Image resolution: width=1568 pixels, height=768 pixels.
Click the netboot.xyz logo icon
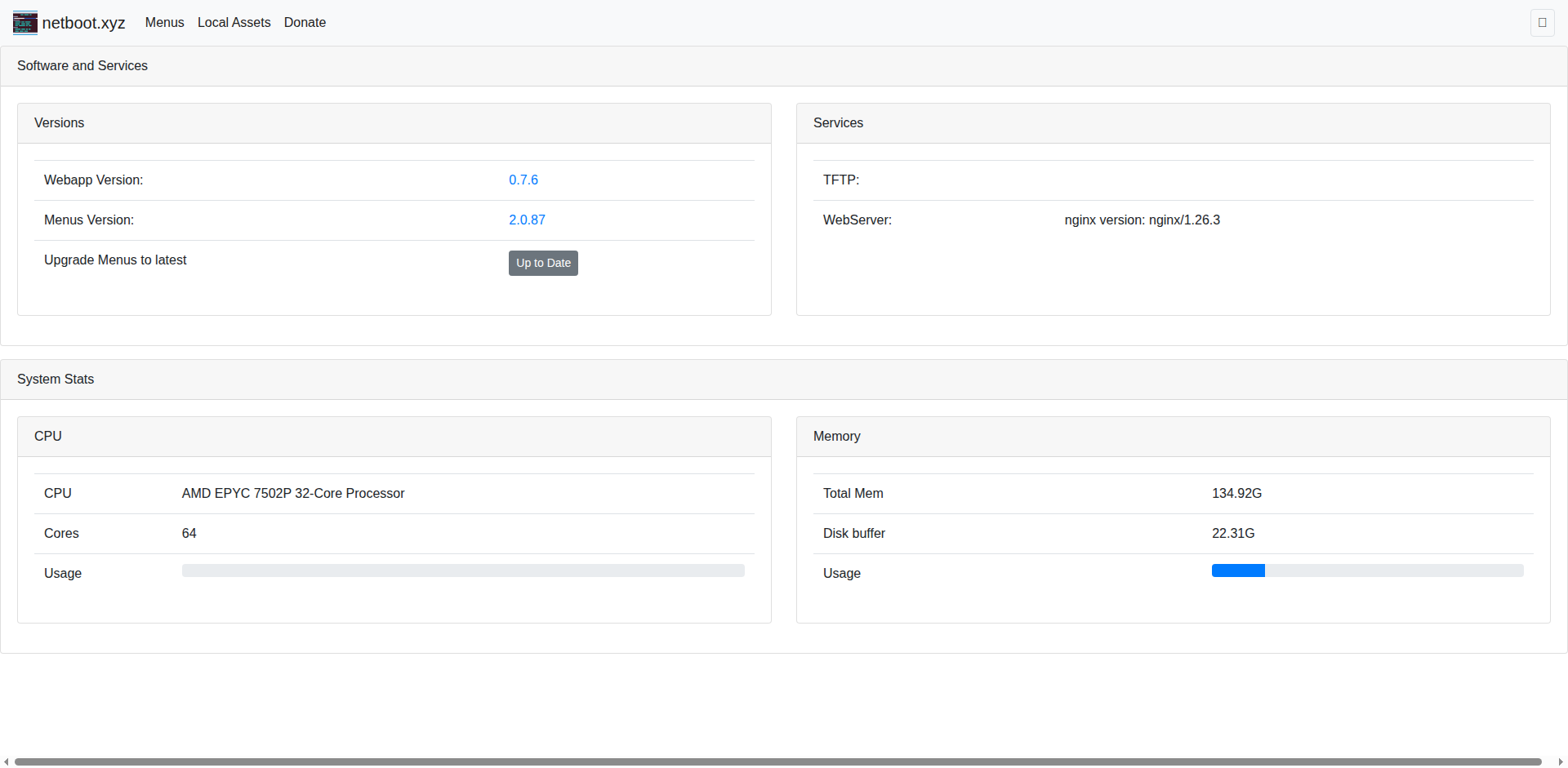(x=25, y=23)
